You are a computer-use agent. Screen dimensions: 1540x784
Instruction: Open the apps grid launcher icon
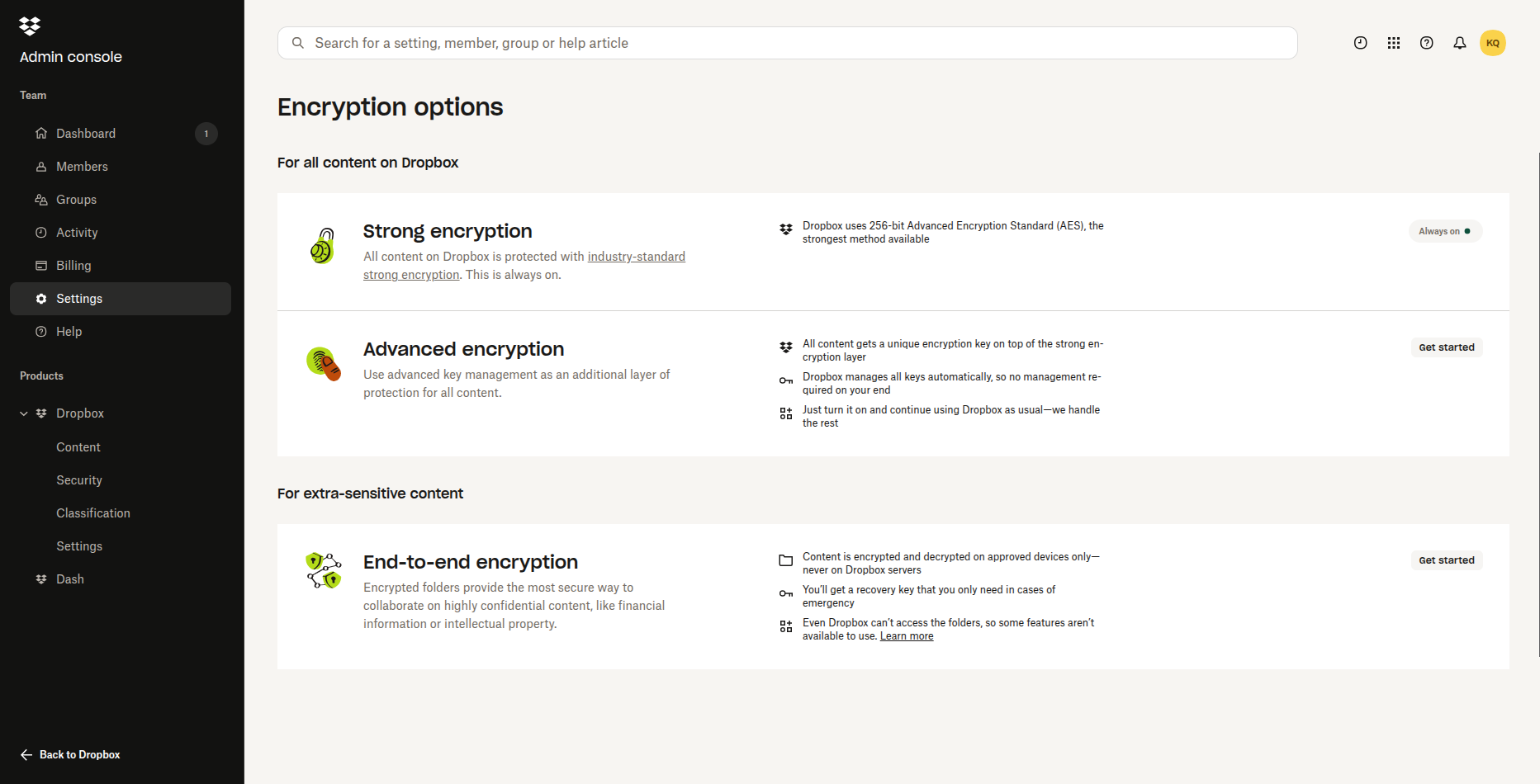pos(1393,42)
